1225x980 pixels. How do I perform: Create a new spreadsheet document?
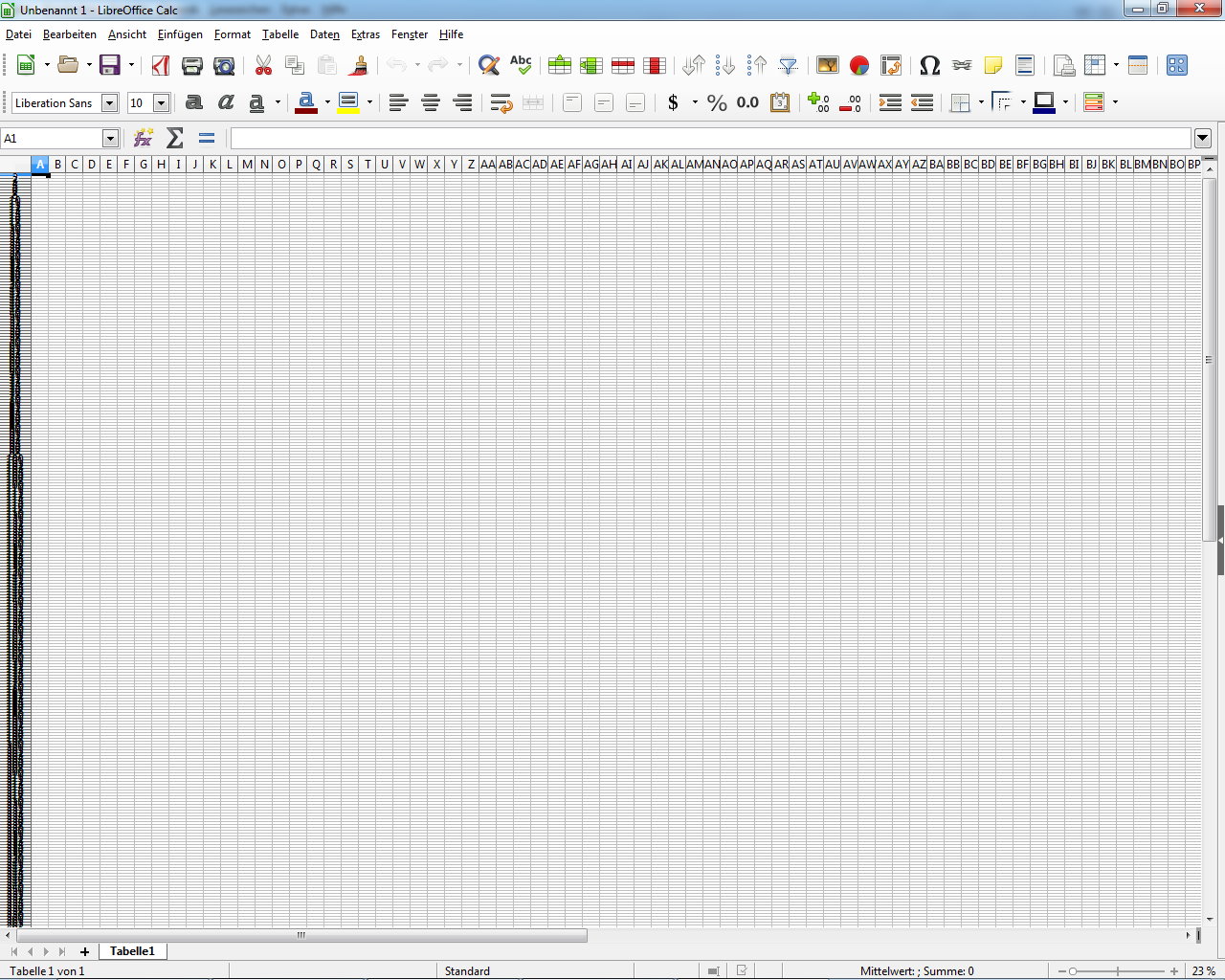click(26, 65)
